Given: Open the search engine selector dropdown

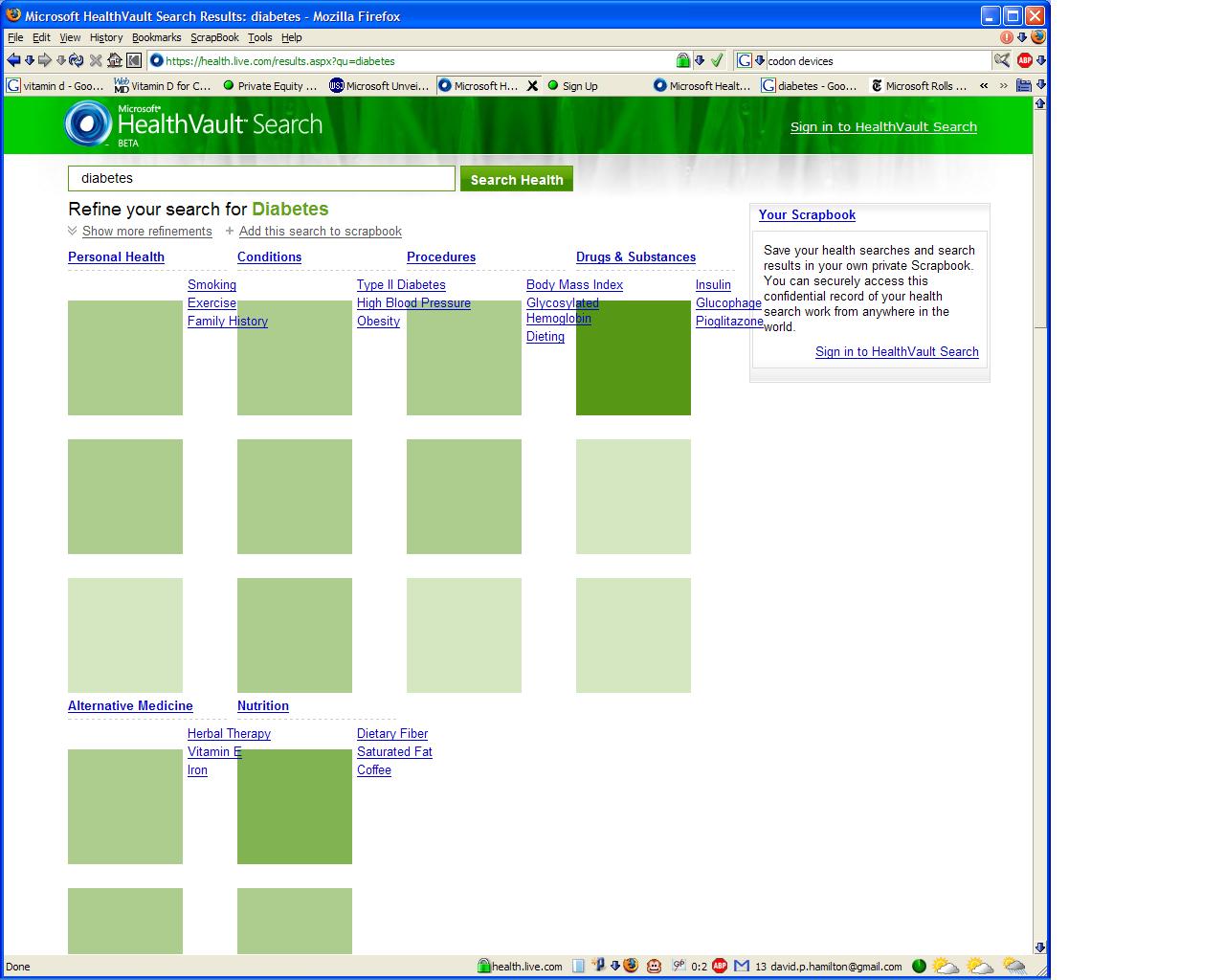Looking at the screenshot, I should click(760, 60).
